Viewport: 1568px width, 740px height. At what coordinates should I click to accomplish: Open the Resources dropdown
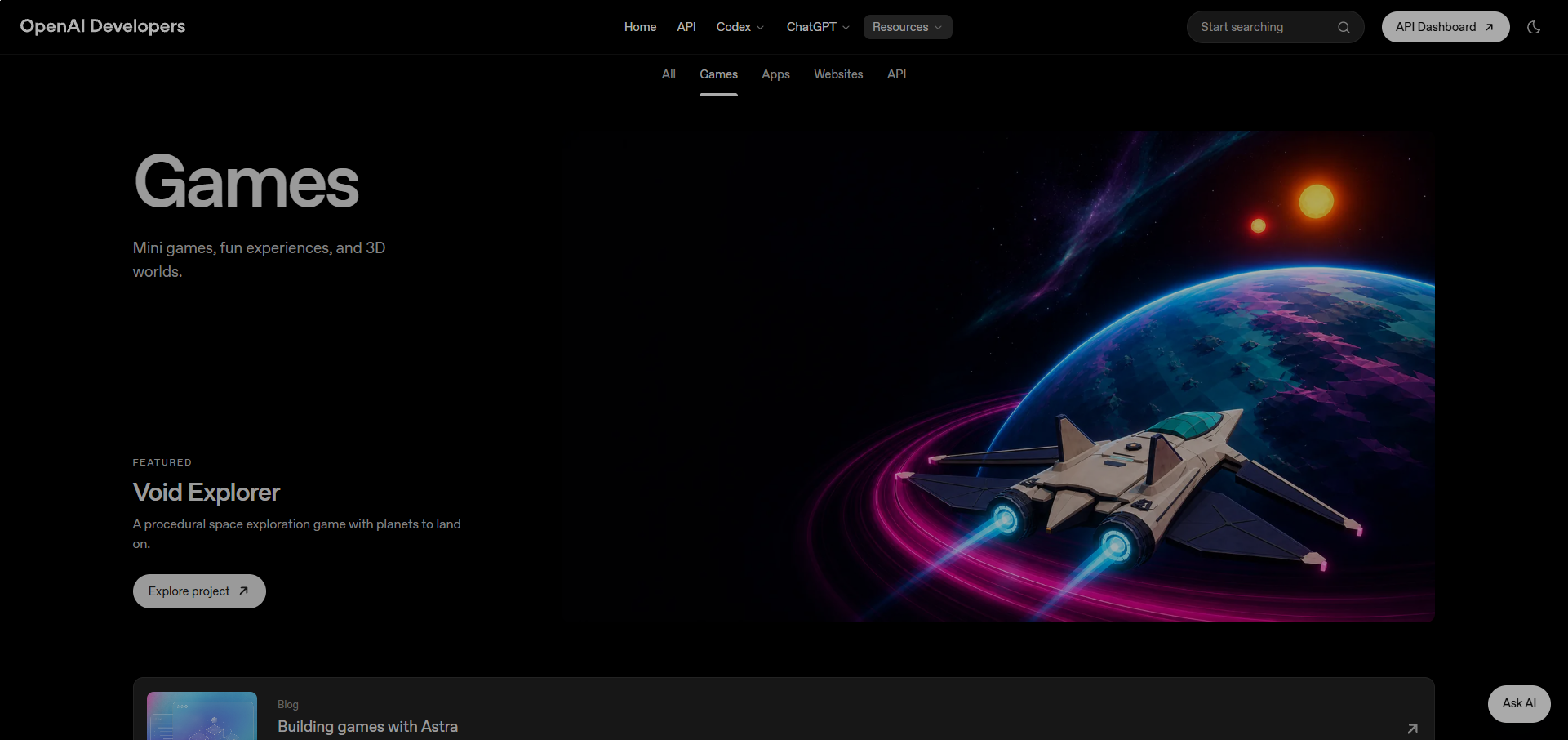908,27
